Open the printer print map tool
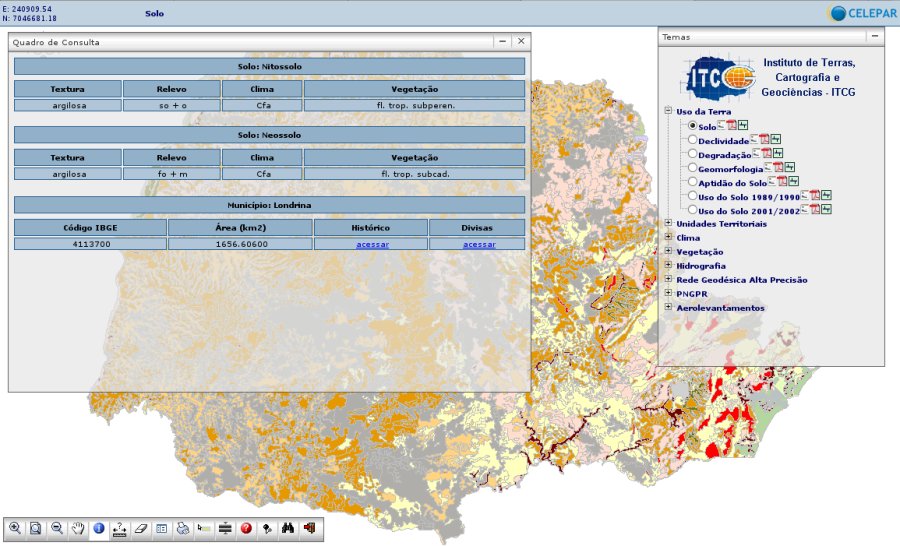Viewport: 900px width, 546px height. point(183,528)
